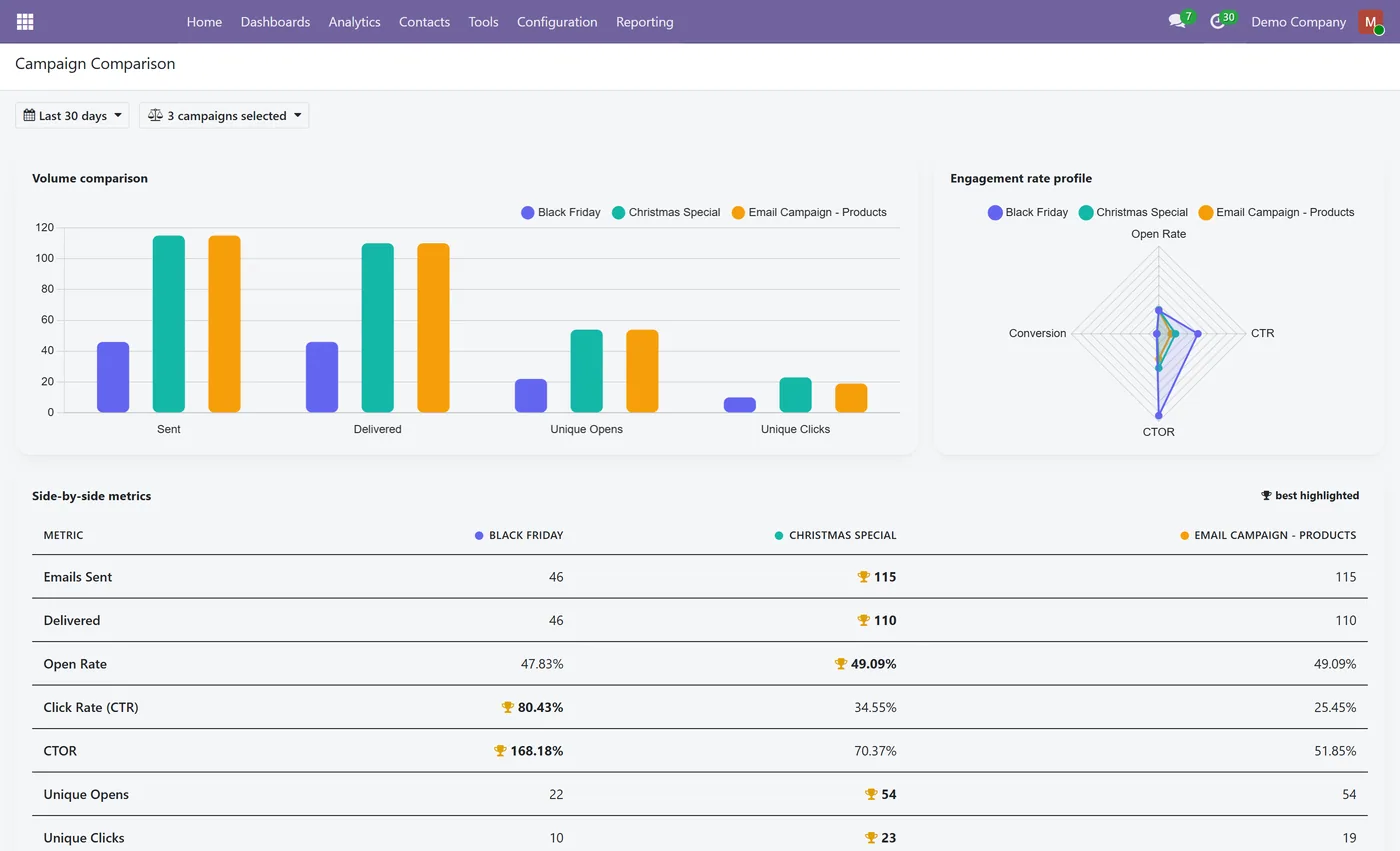Open the Contacts menu
1400x851 pixels.
(424, 21)
